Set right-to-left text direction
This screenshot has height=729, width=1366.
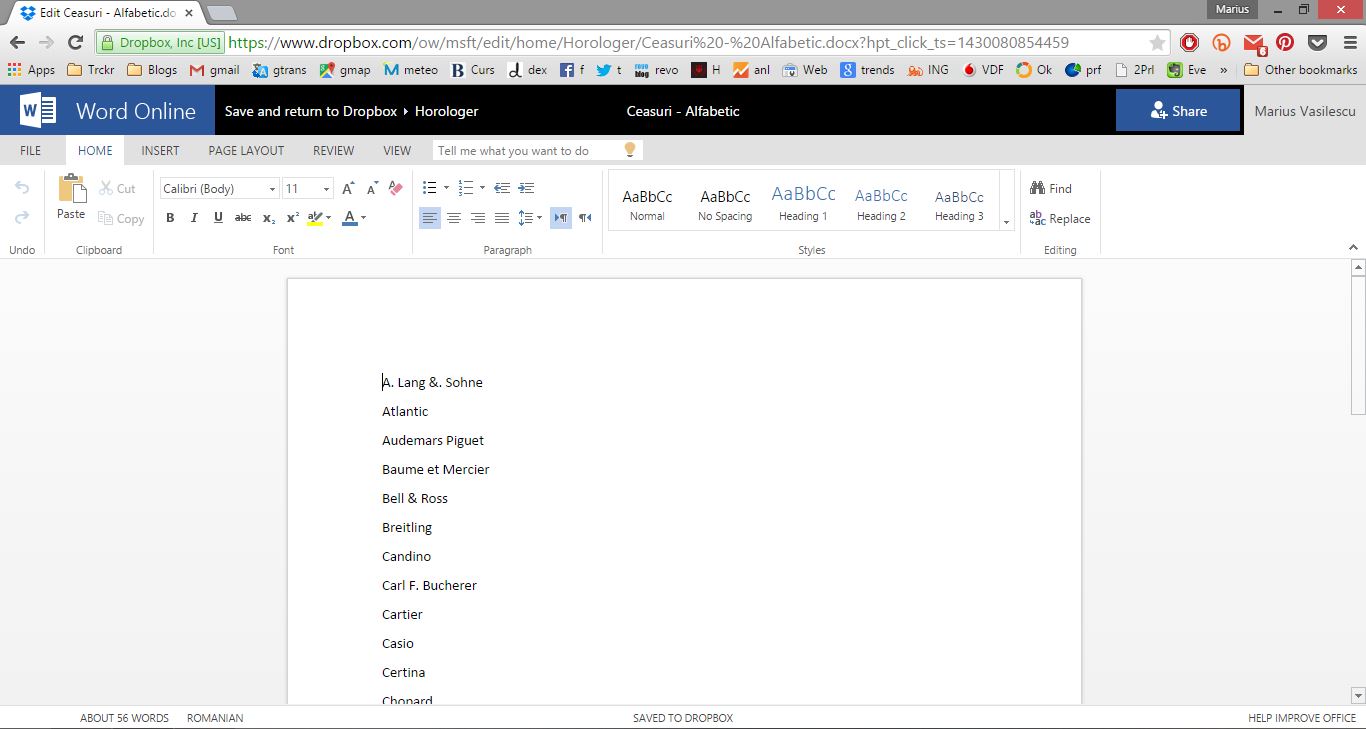[x=585, y=218]
